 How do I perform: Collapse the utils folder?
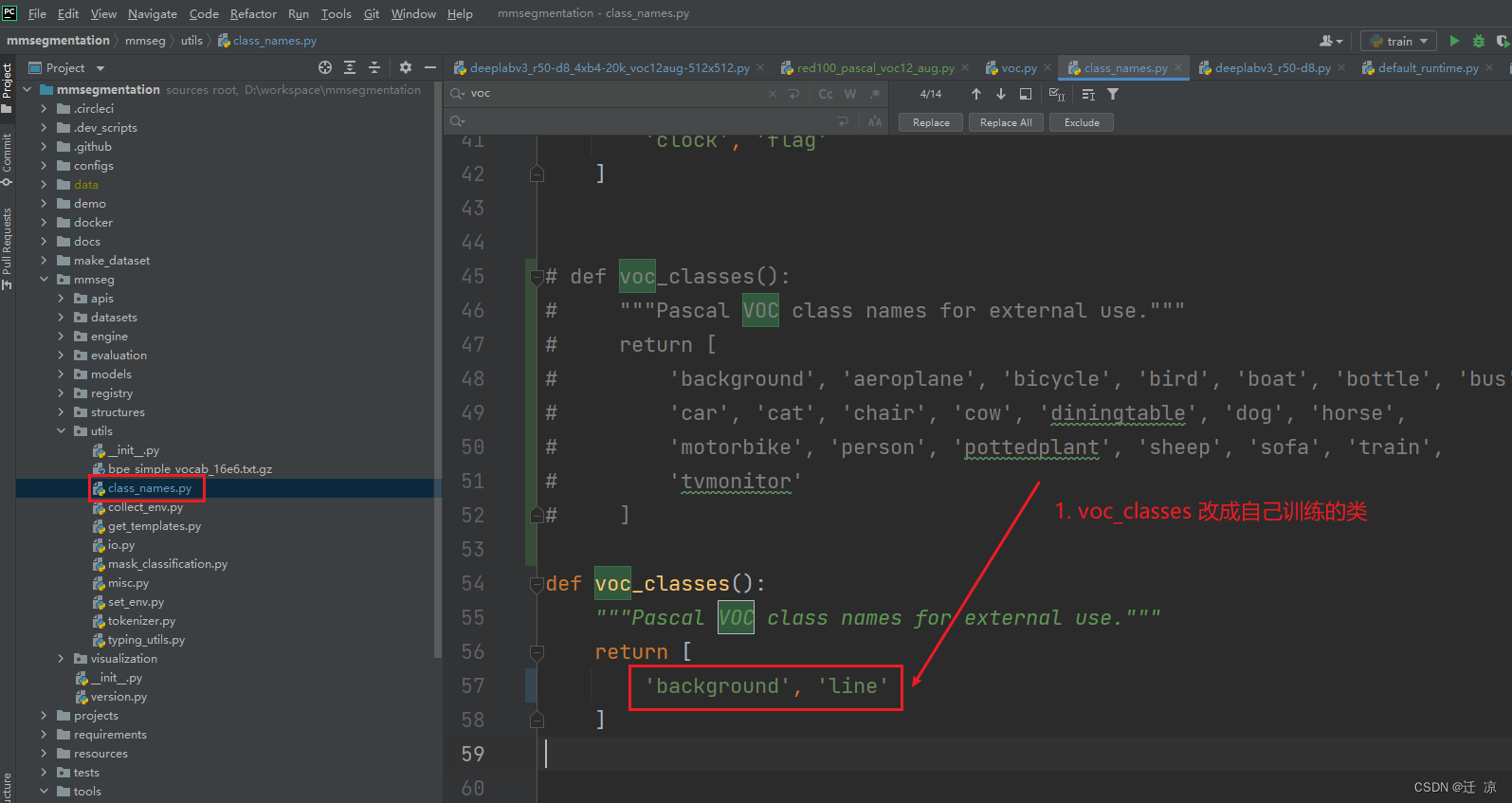[x=61, y=431]
